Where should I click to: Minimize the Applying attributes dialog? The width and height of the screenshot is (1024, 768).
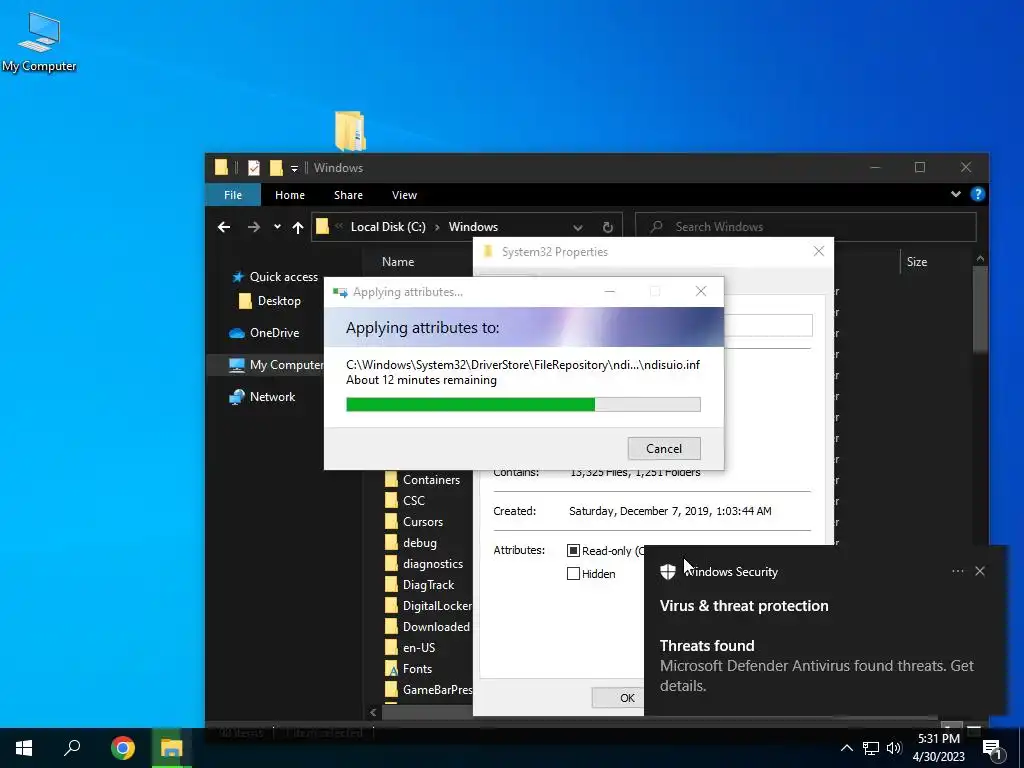609,291
